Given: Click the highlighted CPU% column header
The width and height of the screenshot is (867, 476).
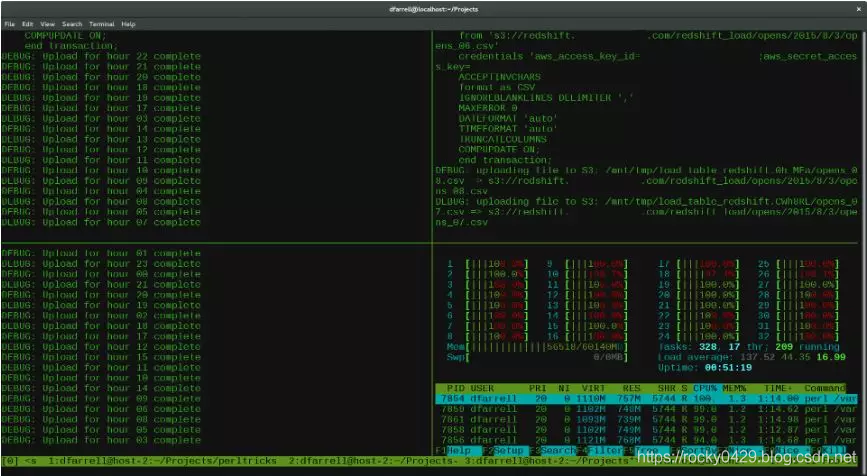Looking at the screenshot, I should tap(706, 388).
